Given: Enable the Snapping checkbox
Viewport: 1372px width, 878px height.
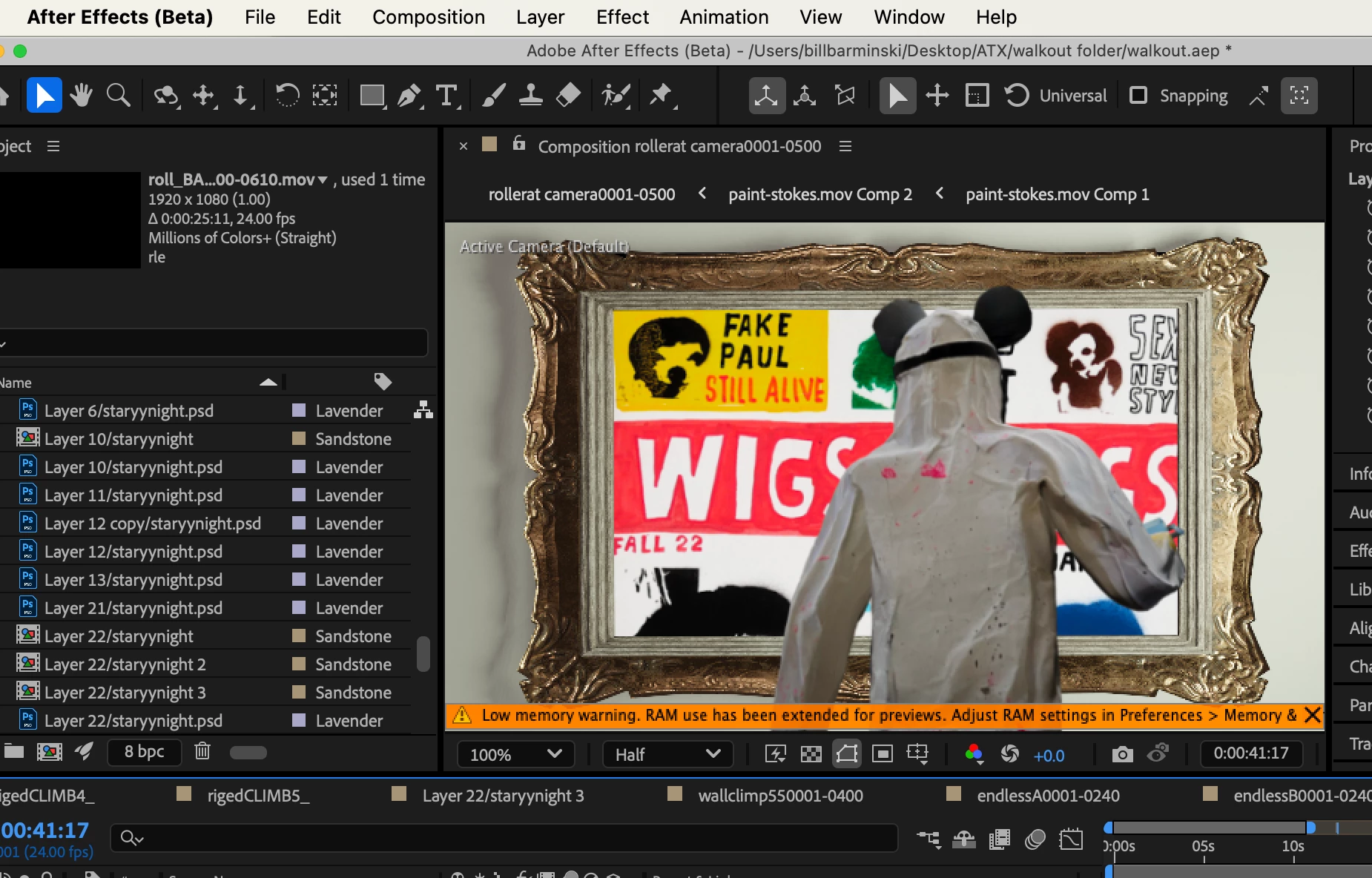Looking at the screenshot, I should (x=1138, y=96).
